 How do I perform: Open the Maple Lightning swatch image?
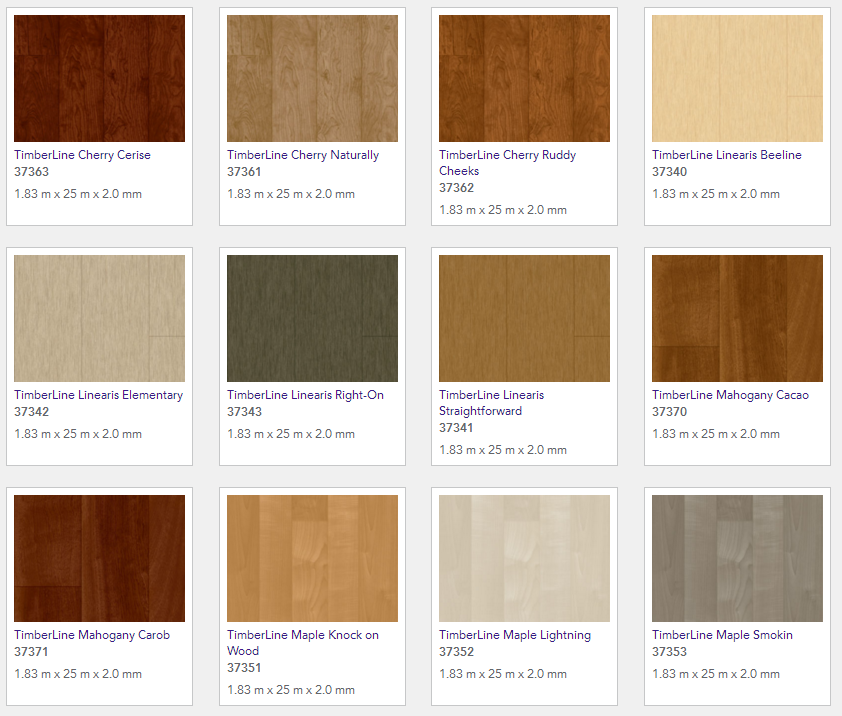coord(524,558)
